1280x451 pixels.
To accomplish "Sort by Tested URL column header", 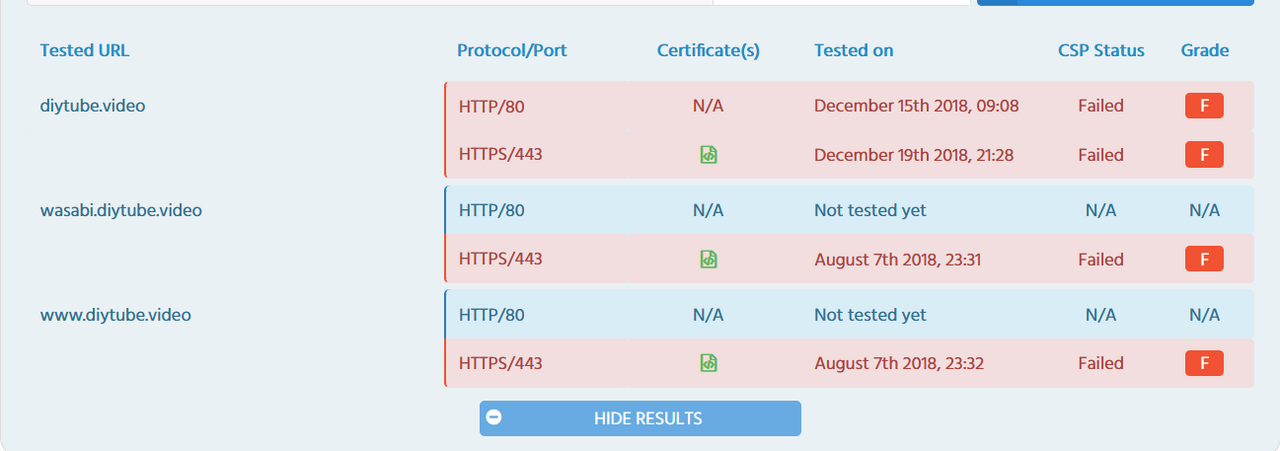I will pos(84,50).
